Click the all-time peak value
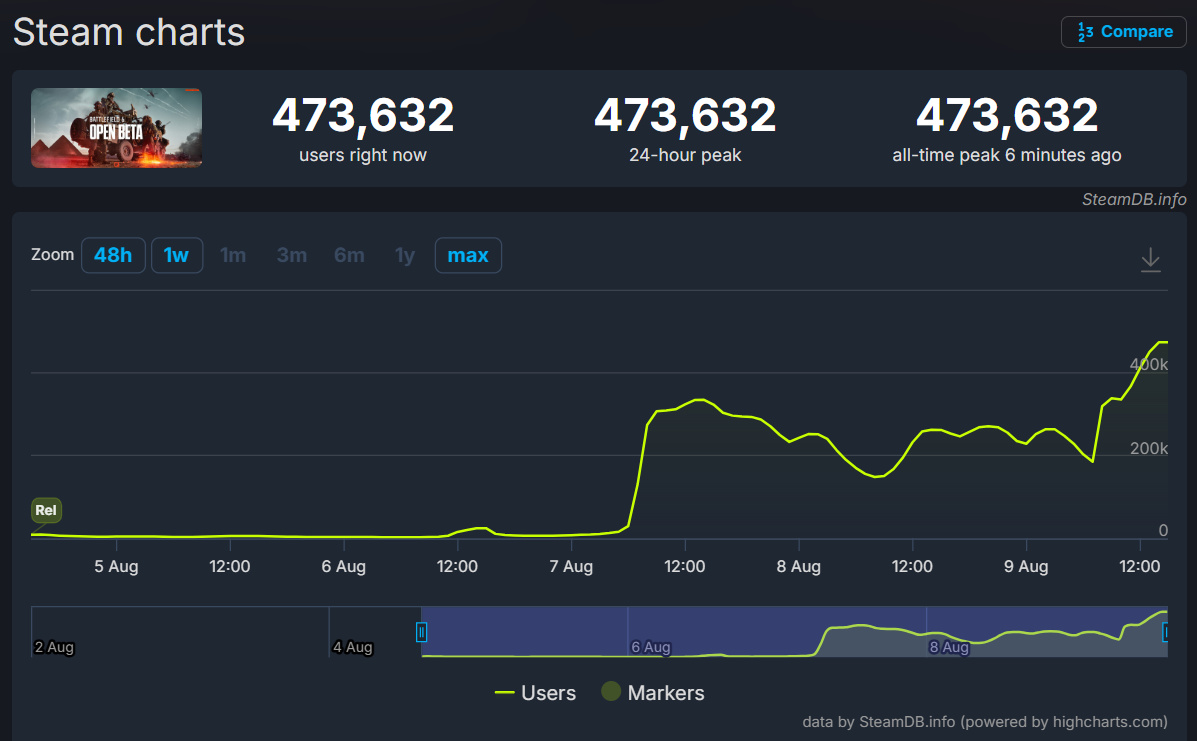Image resolution: width=1197 pixels, height=741 pixels. pos(1007,114)
